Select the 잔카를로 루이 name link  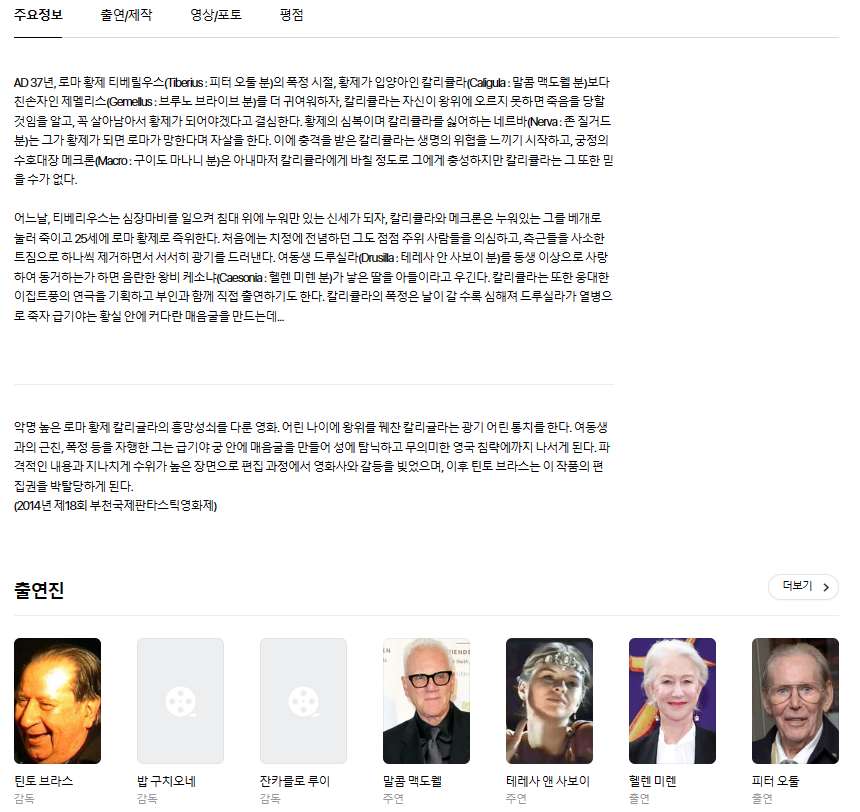[295, 781]
